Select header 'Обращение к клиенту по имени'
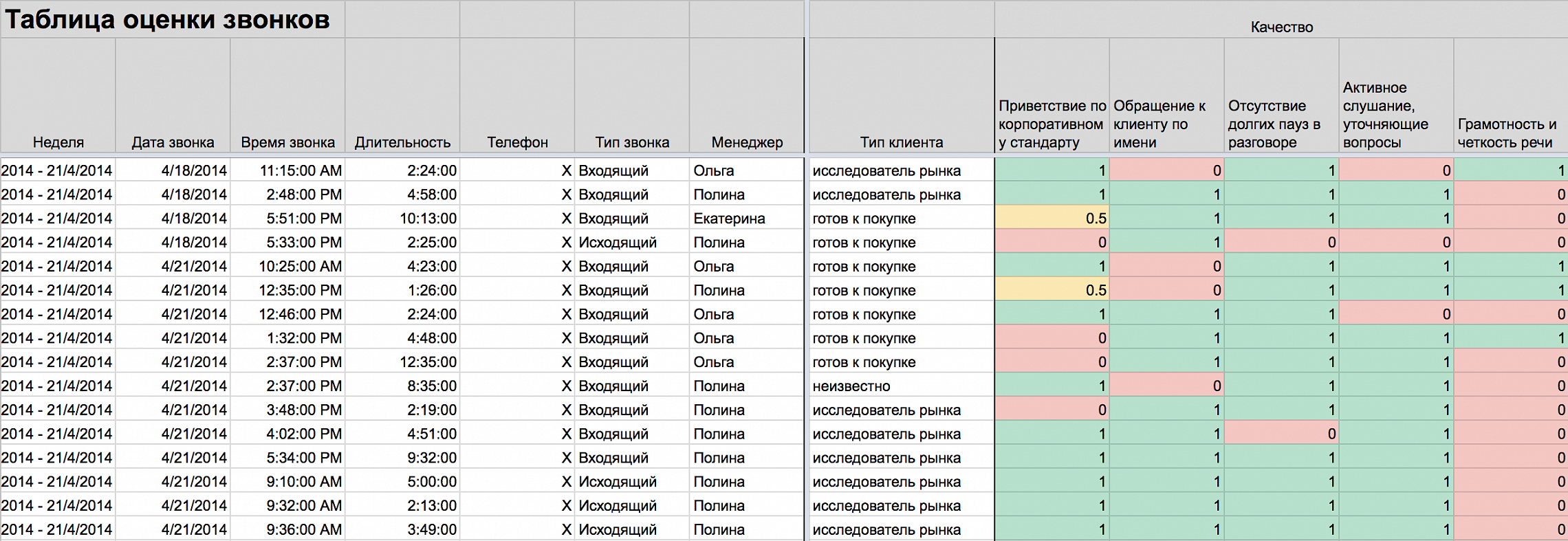This screenshot has height=541, width=1568. pos(1167,96)
